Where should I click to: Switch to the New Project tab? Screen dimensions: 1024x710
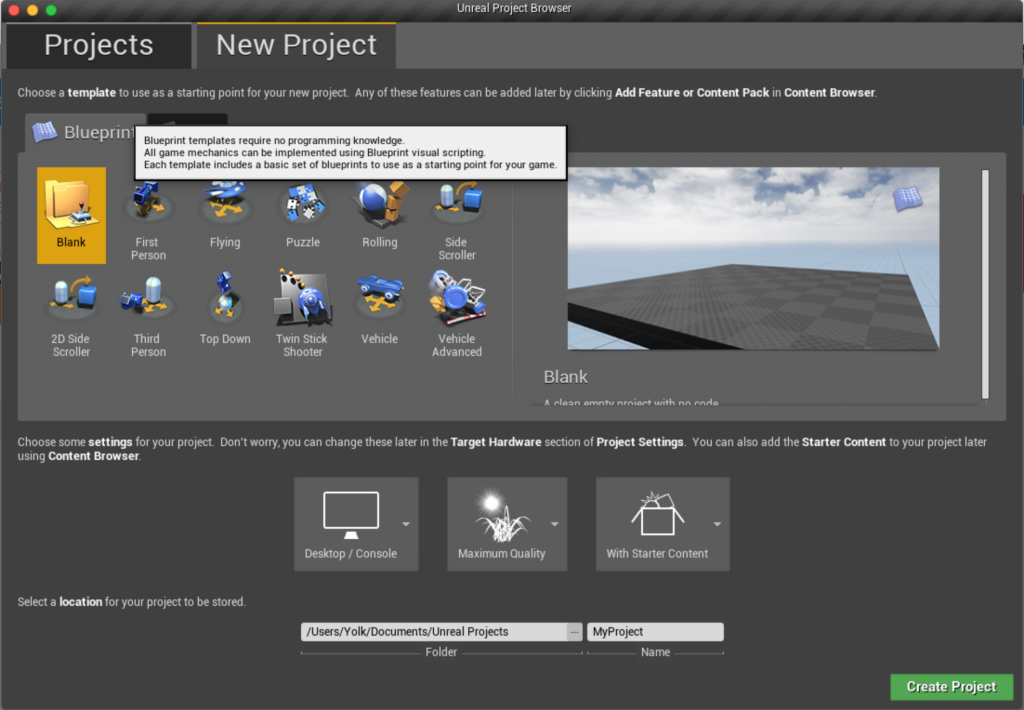click(296, 46)
